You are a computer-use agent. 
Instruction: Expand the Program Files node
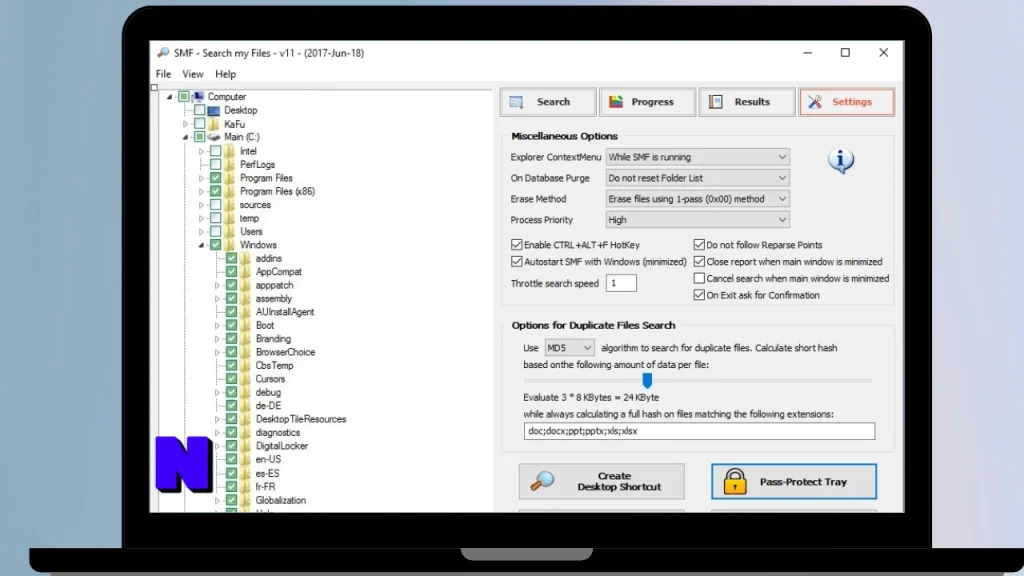[201, 178]
